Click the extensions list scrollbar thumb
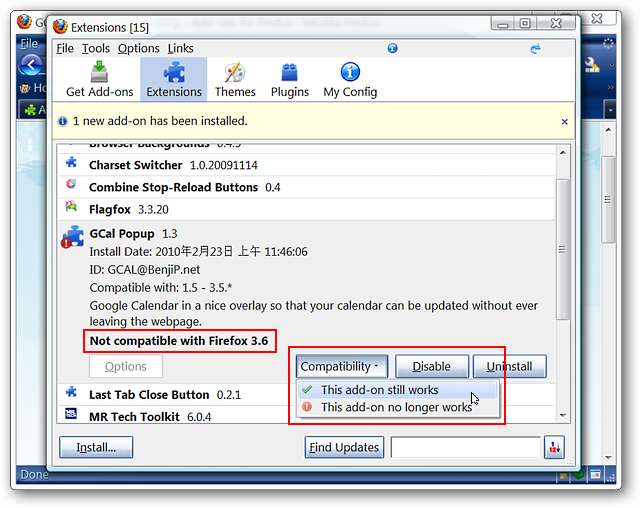The width and height of the screenshot is (640, 508). 563,249
